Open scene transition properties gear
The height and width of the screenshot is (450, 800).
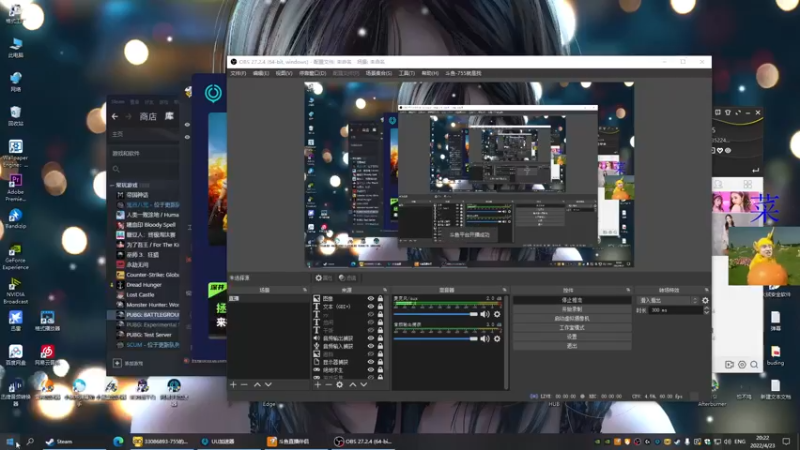click(x=705, y=301)
